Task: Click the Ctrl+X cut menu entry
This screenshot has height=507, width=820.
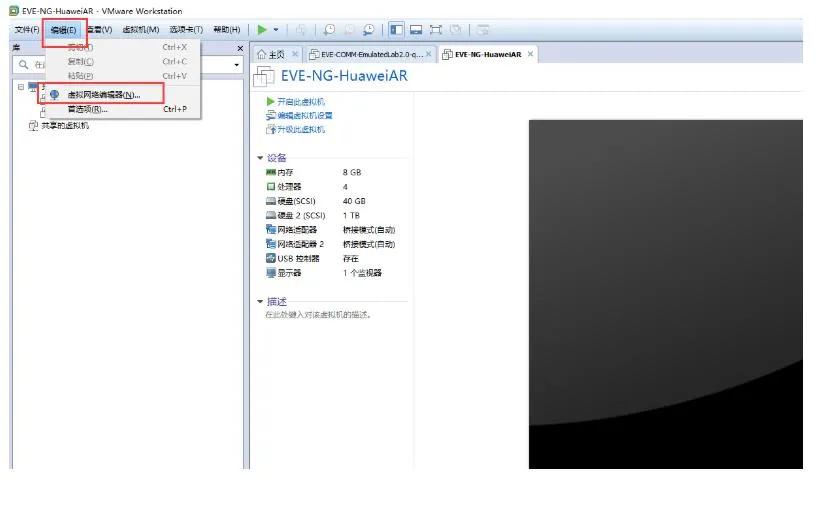Action: pyautogui.click(x=123, y=47)
